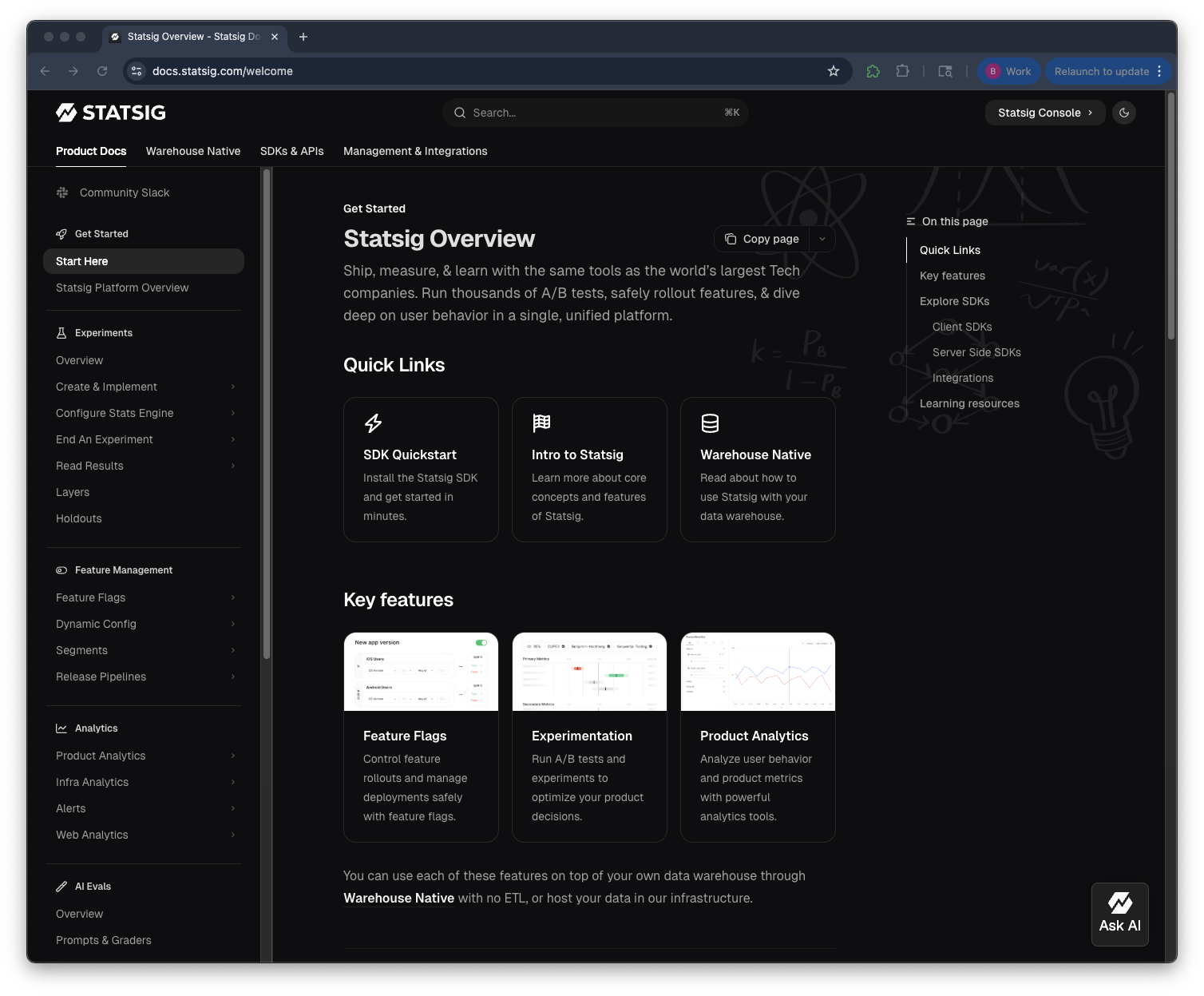Image resolution: width=1204 pixels, height=996 pixels.
Task: Open a new browser tab
Action: click(x=303, y=37)
